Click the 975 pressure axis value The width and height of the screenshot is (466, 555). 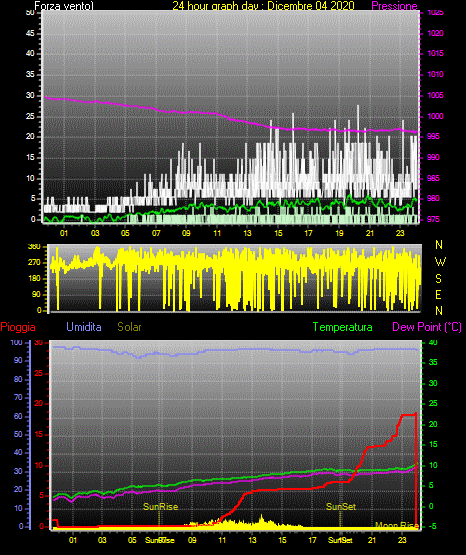[433, 219]
